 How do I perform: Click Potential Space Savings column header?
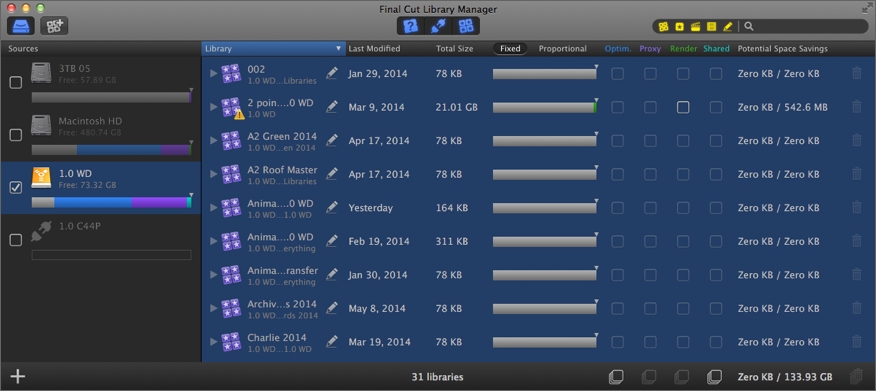(x=783, y=49)
